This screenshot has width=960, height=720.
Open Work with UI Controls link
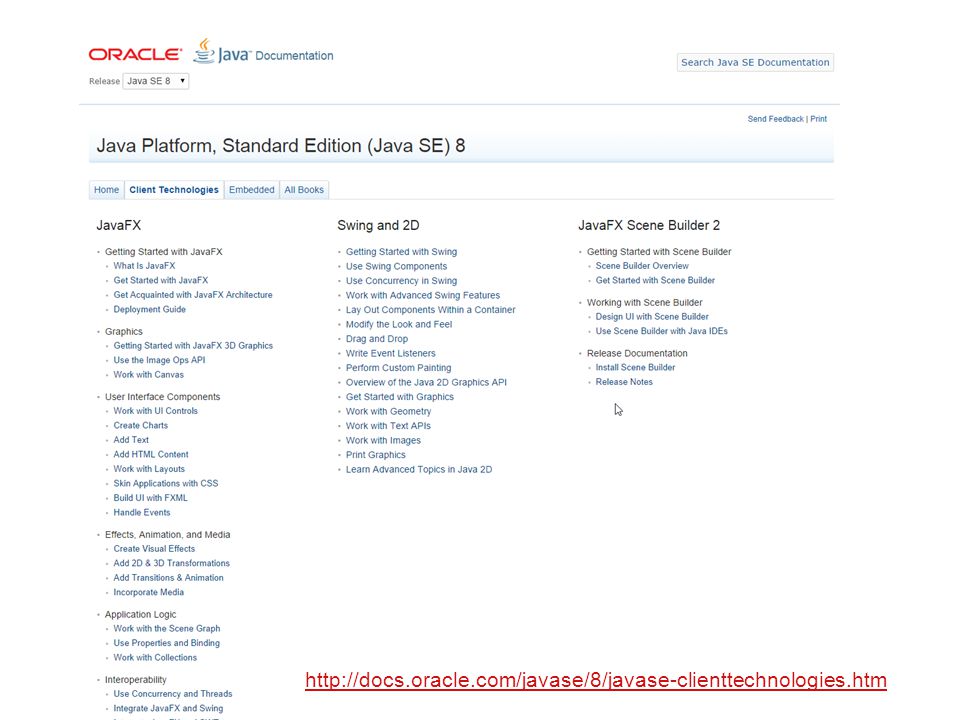tap(156, 411)
